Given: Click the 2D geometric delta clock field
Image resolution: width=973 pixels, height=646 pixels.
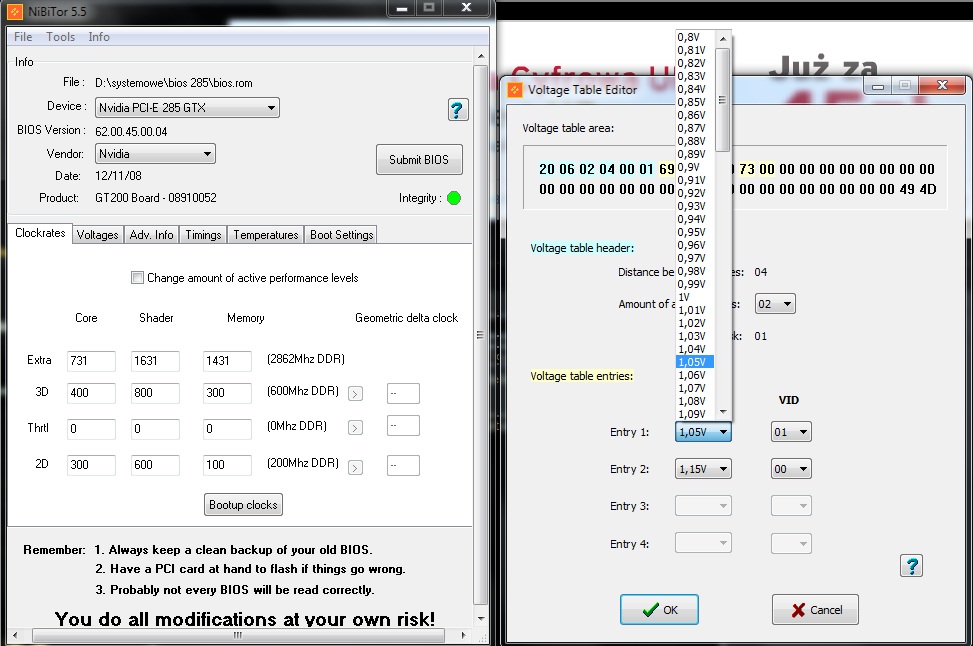Looking at the screenshot, I should 403,465.
